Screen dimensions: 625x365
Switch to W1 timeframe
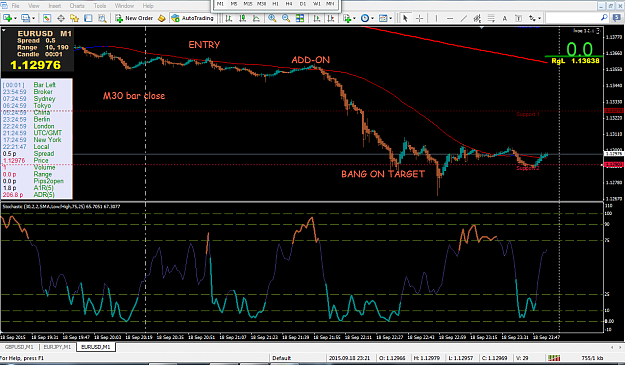coord(316,4)
